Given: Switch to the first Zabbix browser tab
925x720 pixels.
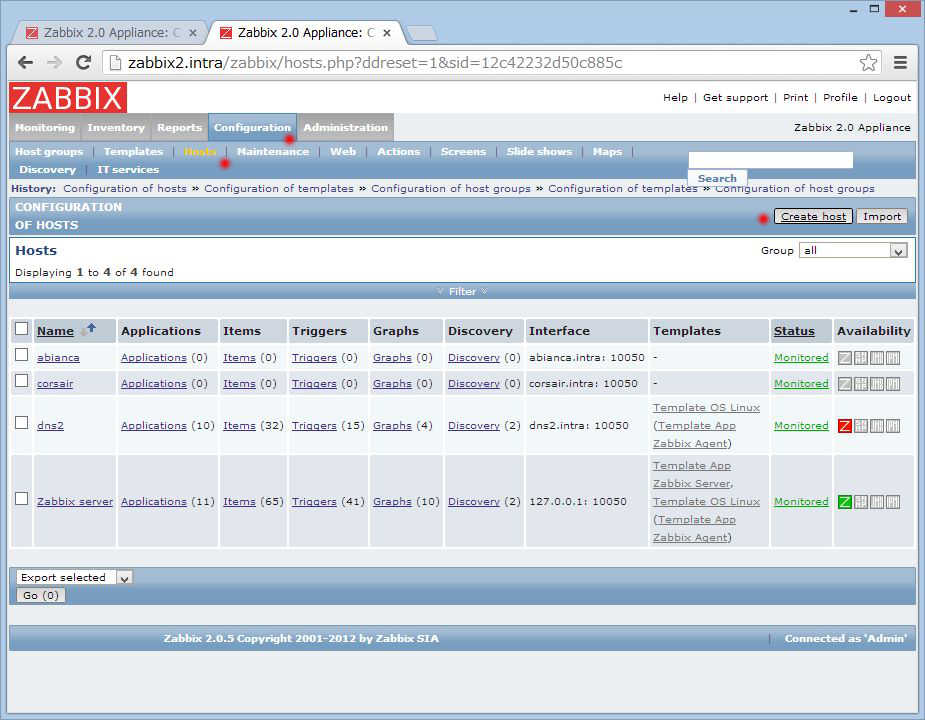Looking at the screenshot, I should 109,32.
